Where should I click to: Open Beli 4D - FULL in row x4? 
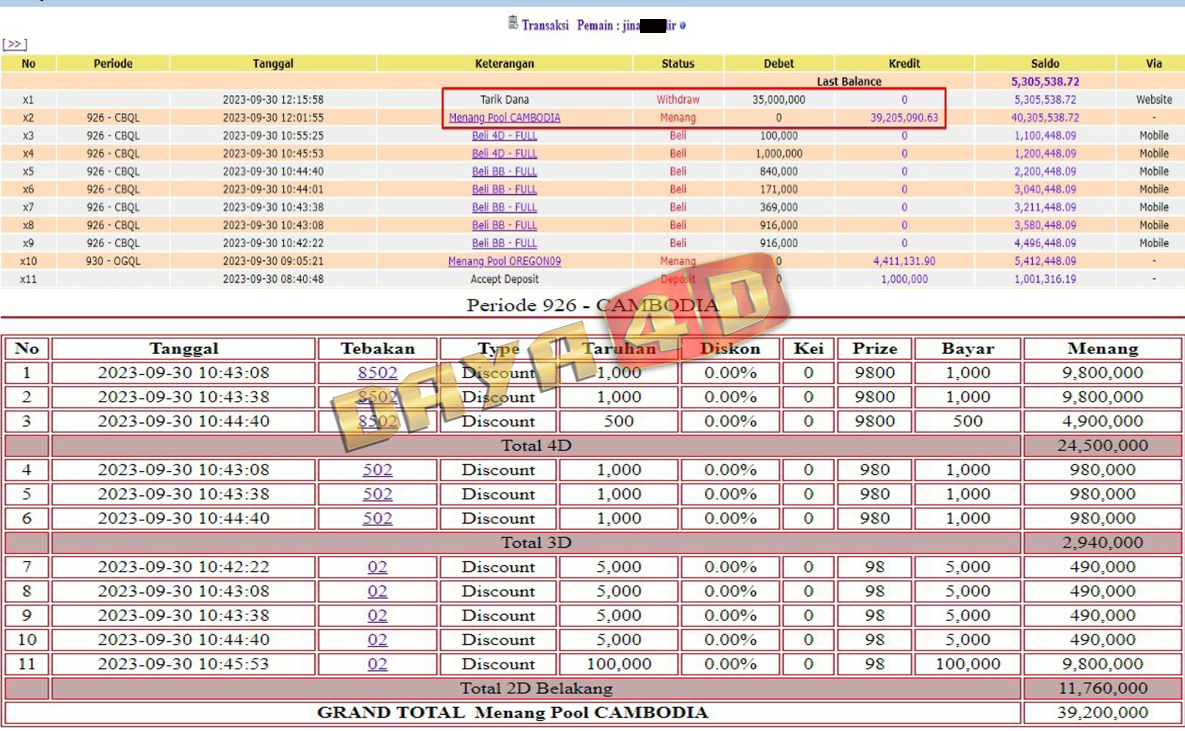[x=504, y=154]
